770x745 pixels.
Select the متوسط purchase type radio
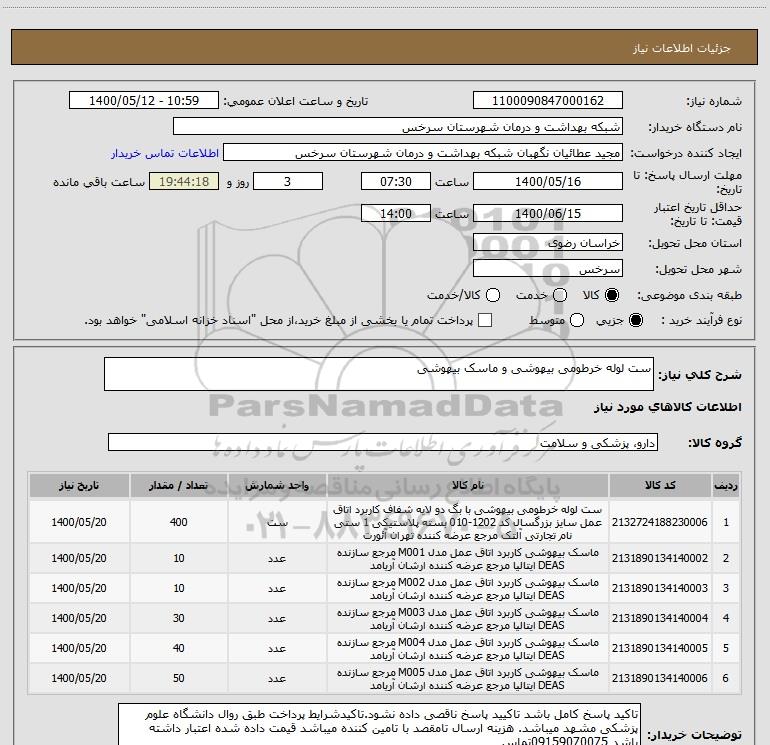(x=577, y=320)
